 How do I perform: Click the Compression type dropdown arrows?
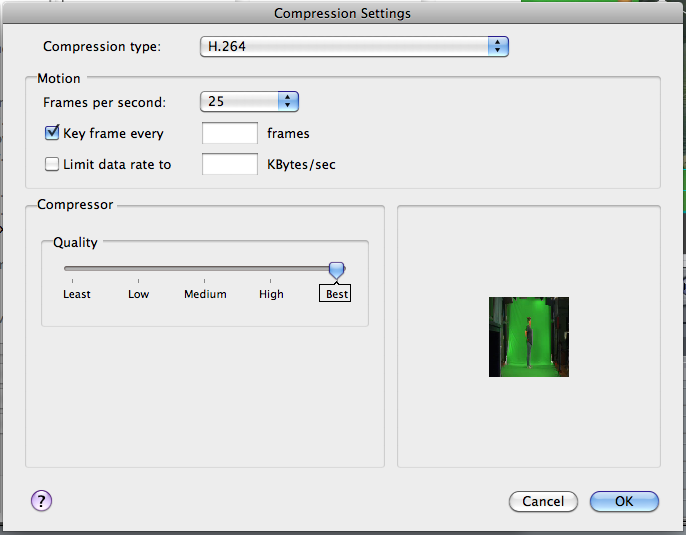click(x=498, y=46)
